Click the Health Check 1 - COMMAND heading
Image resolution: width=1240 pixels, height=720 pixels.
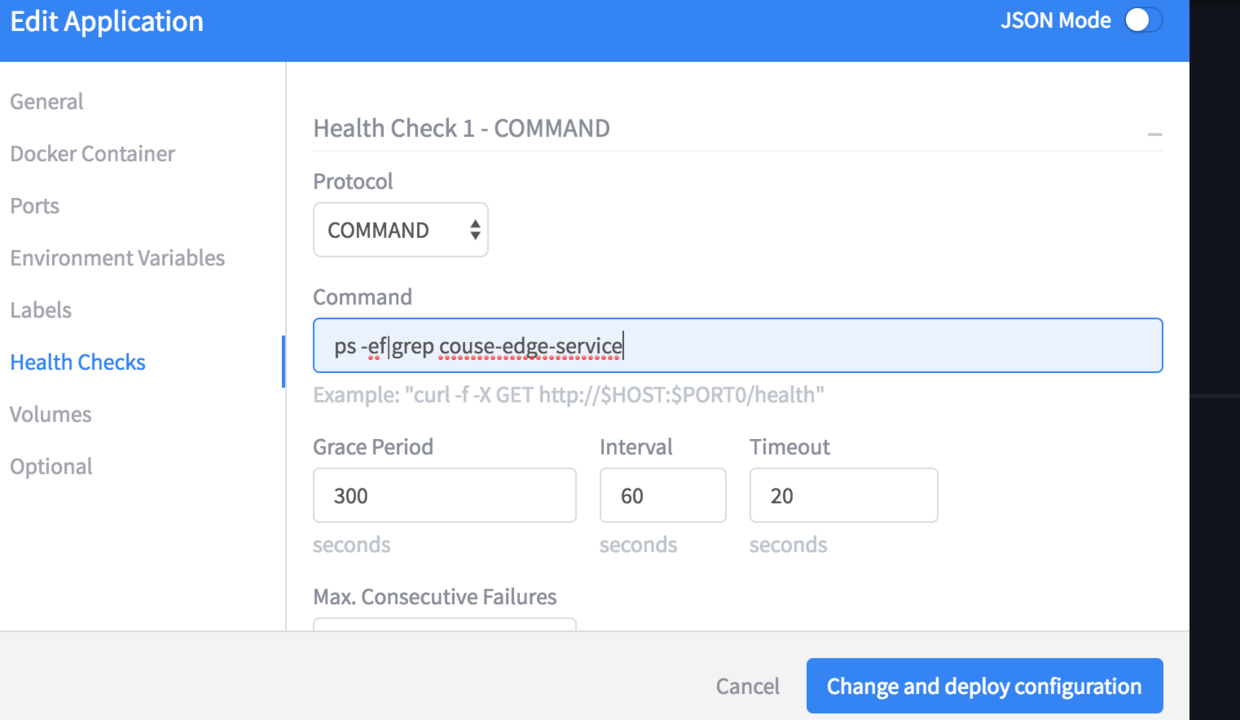[461, 129]
